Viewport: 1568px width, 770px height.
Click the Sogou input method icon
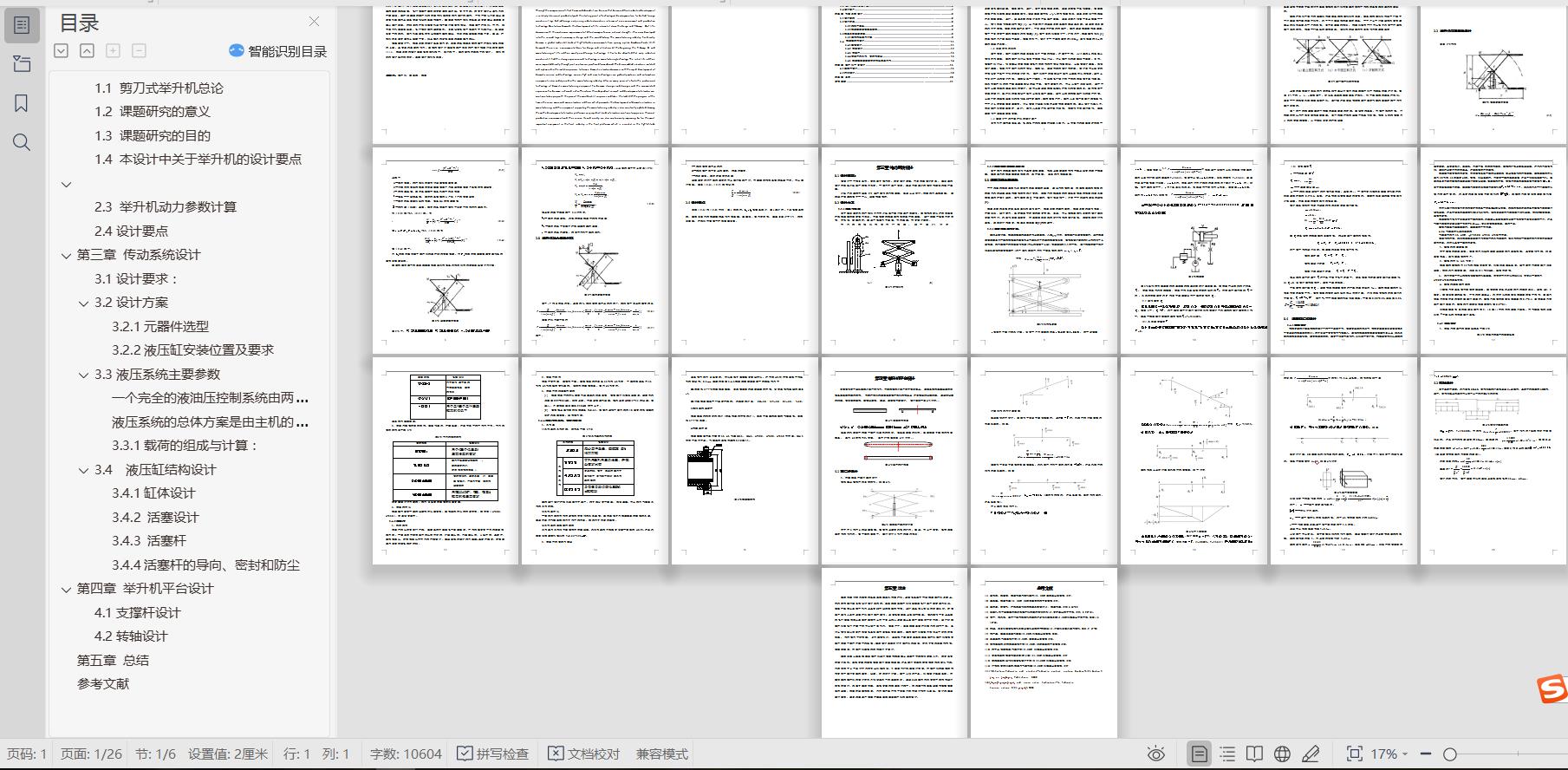click(x=1552, y=689)
